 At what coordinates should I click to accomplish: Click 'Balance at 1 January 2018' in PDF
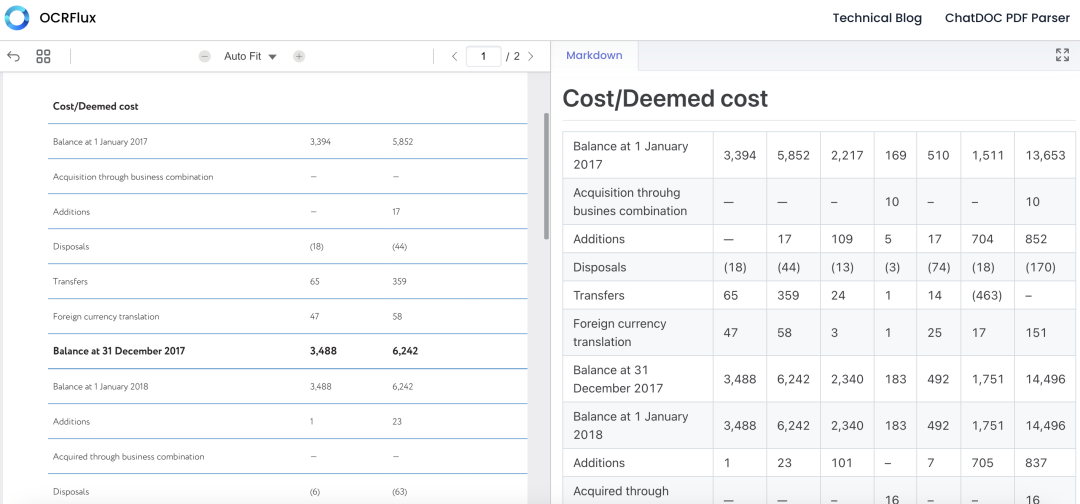(101, 386)
